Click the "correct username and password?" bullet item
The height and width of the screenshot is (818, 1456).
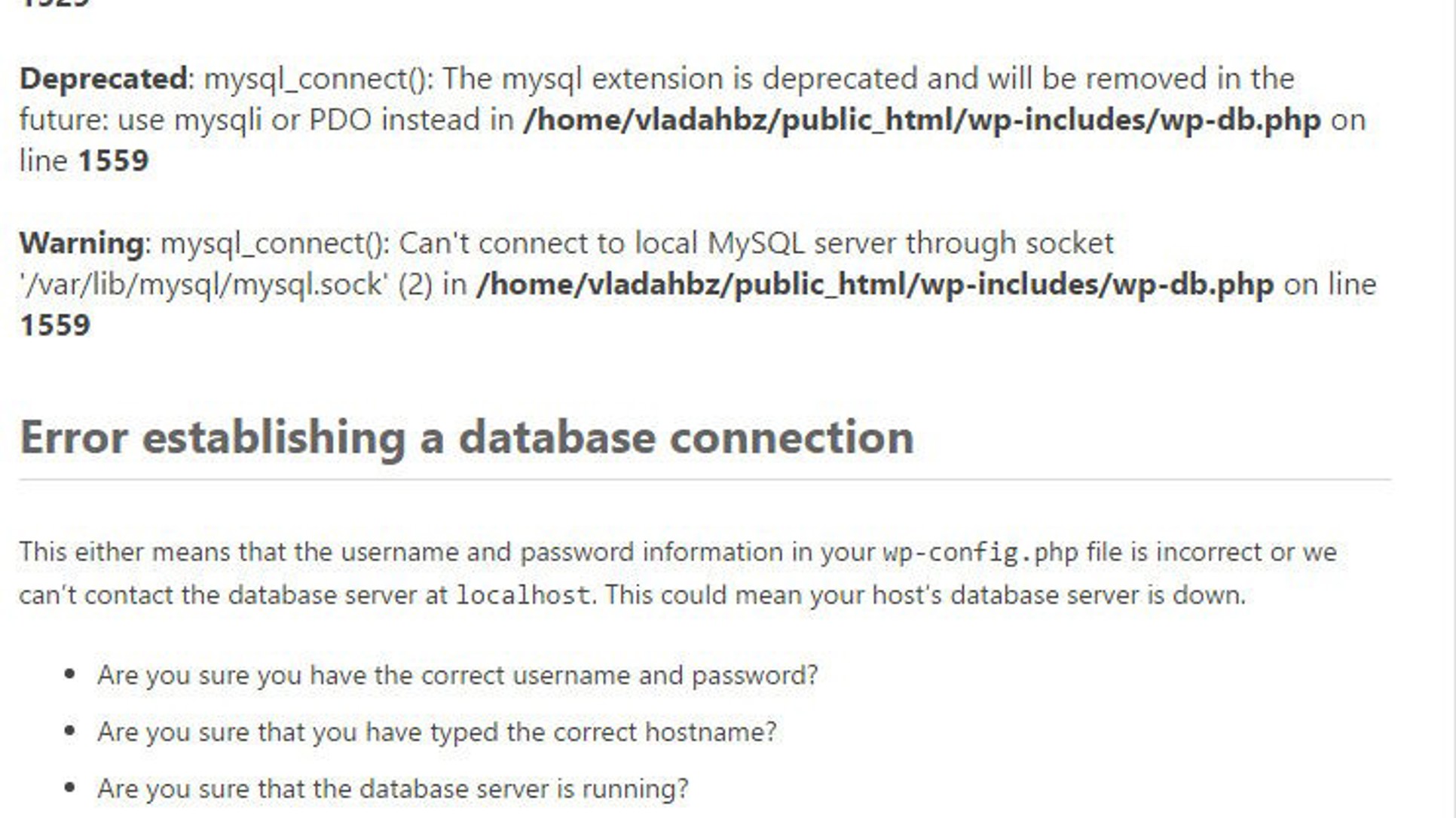[457, 675]
